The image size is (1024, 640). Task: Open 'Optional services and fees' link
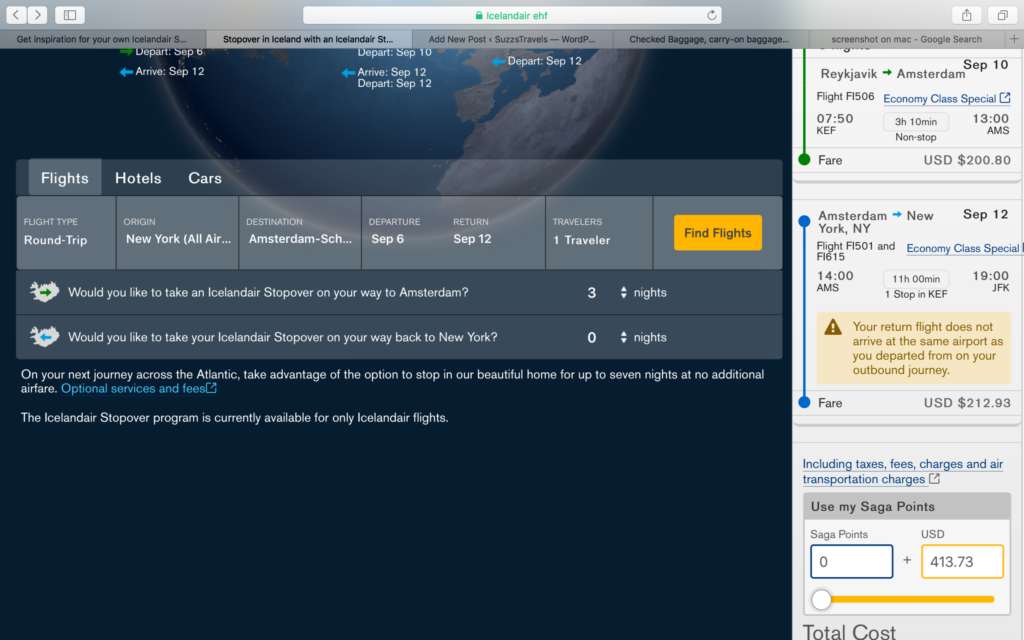[138, 389]
